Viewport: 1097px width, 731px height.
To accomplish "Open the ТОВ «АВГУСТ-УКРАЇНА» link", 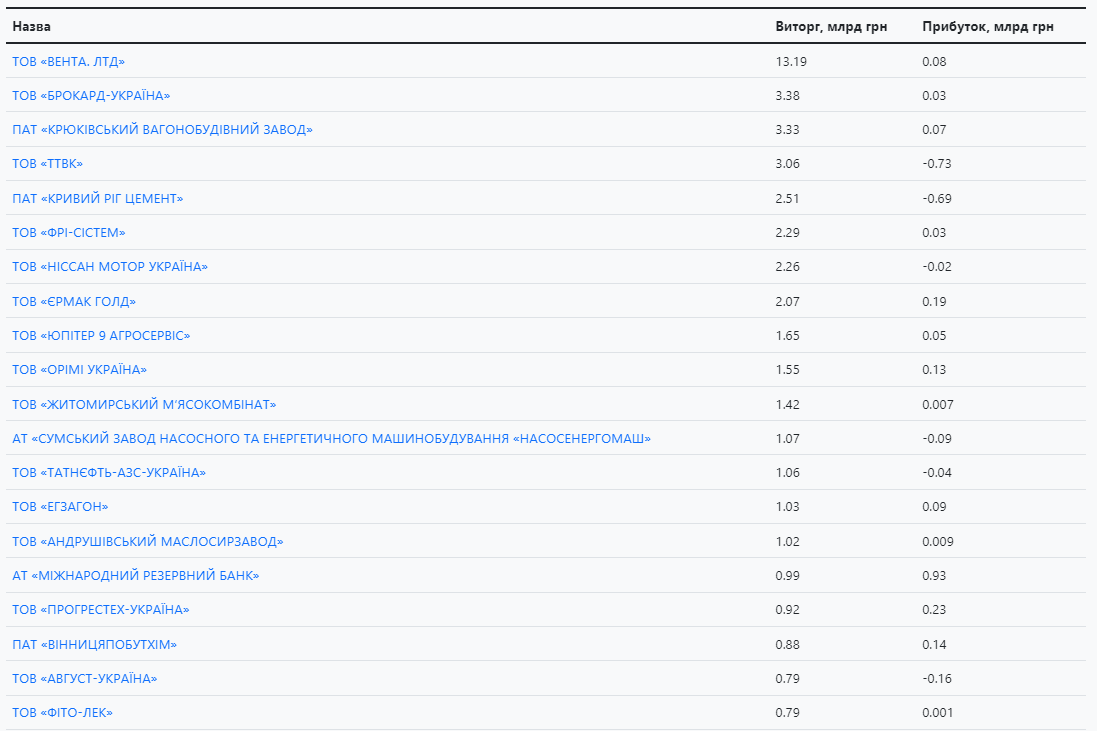I will click(x=85, y=679).
